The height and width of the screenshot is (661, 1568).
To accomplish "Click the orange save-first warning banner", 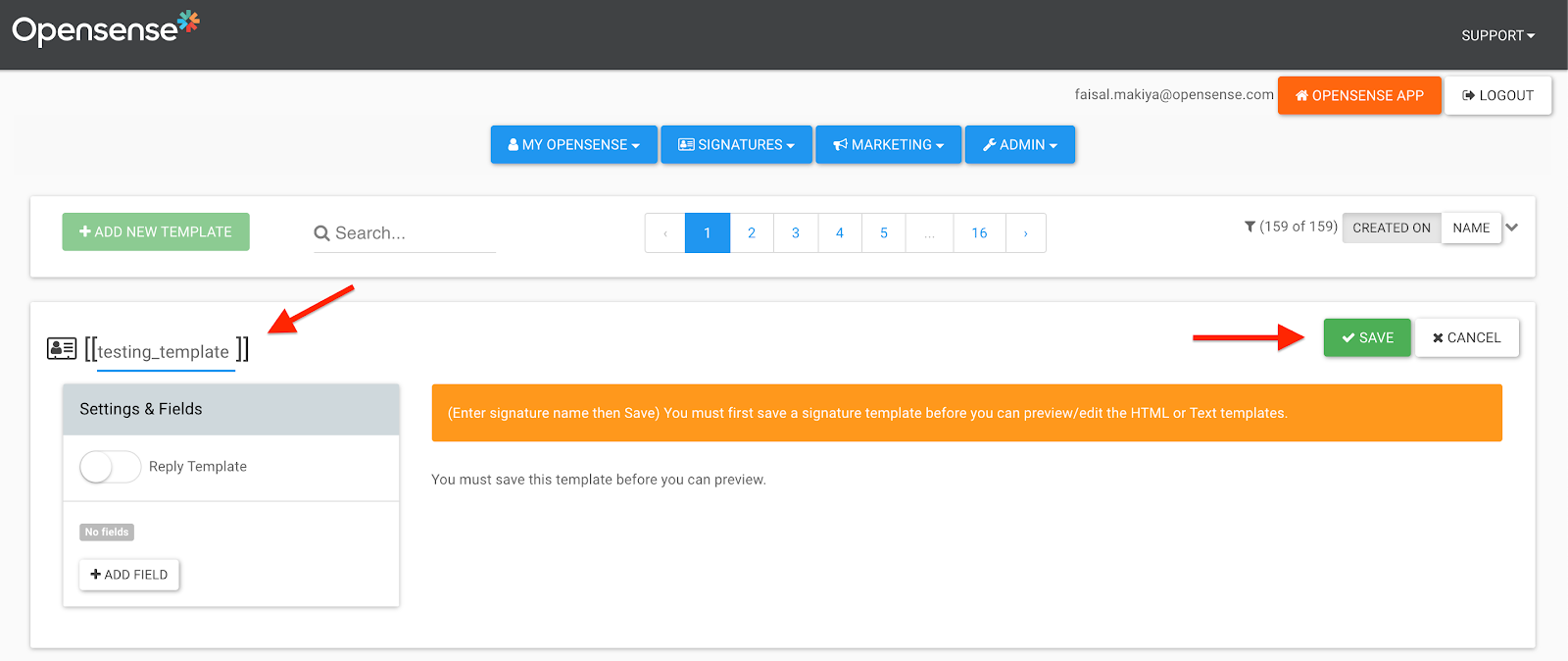I will click(966, 413).
